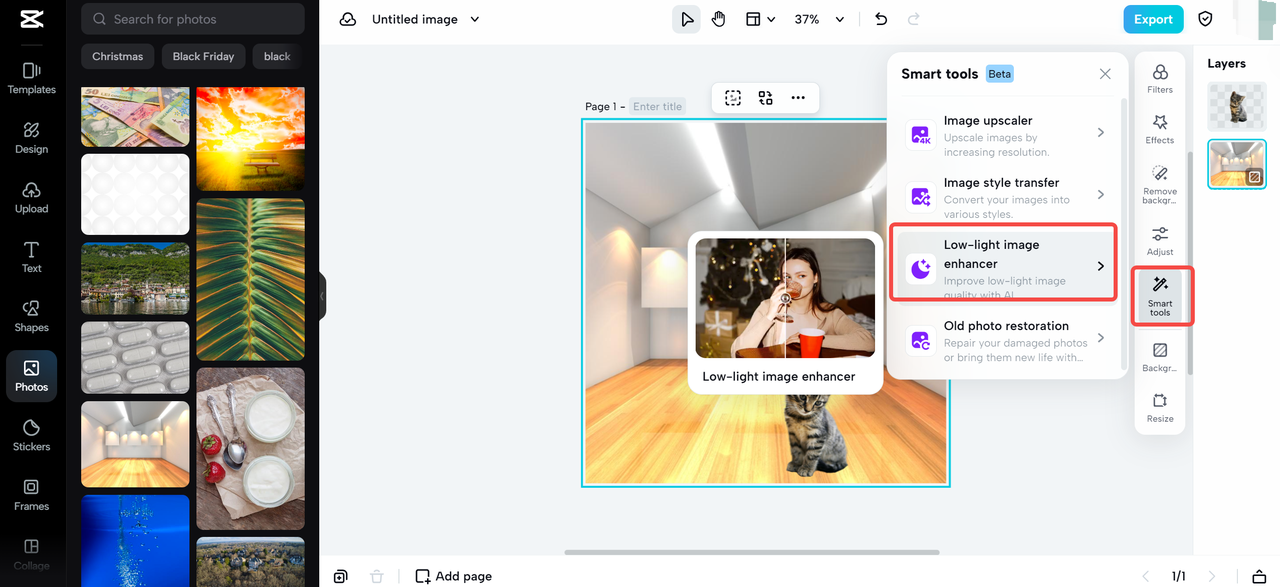
Task: Open the Collage sidebar panel
Action: [31, 554]
